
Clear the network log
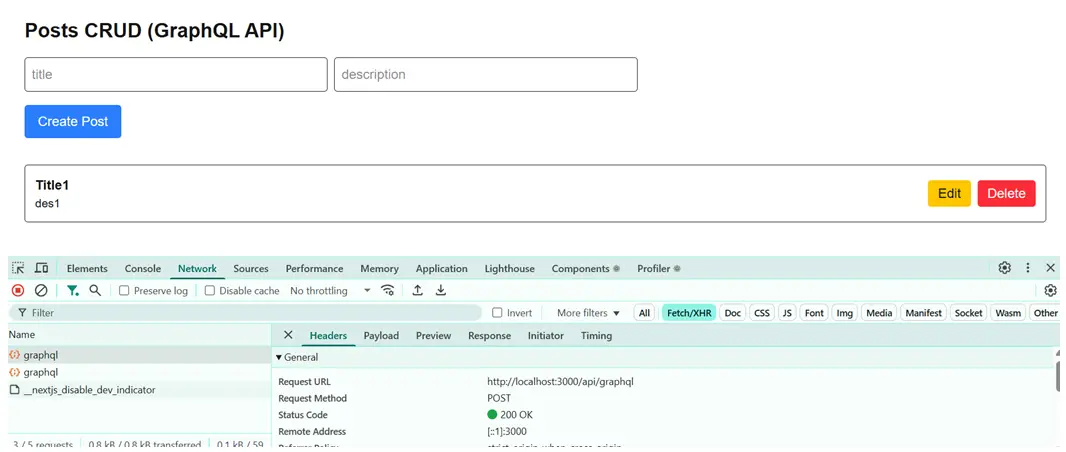(x=41, y=291)
